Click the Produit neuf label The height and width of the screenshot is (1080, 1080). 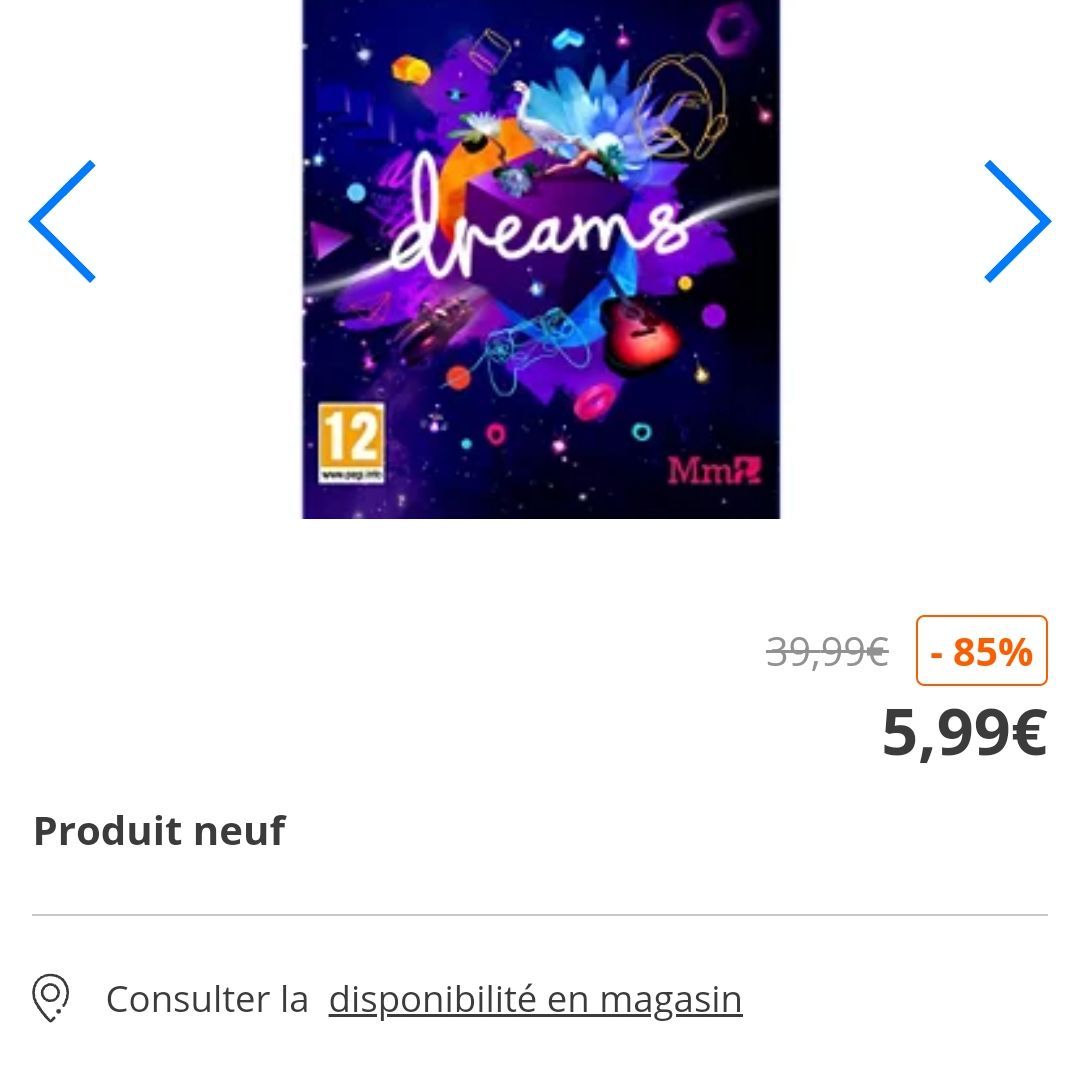tap(159, 831)
